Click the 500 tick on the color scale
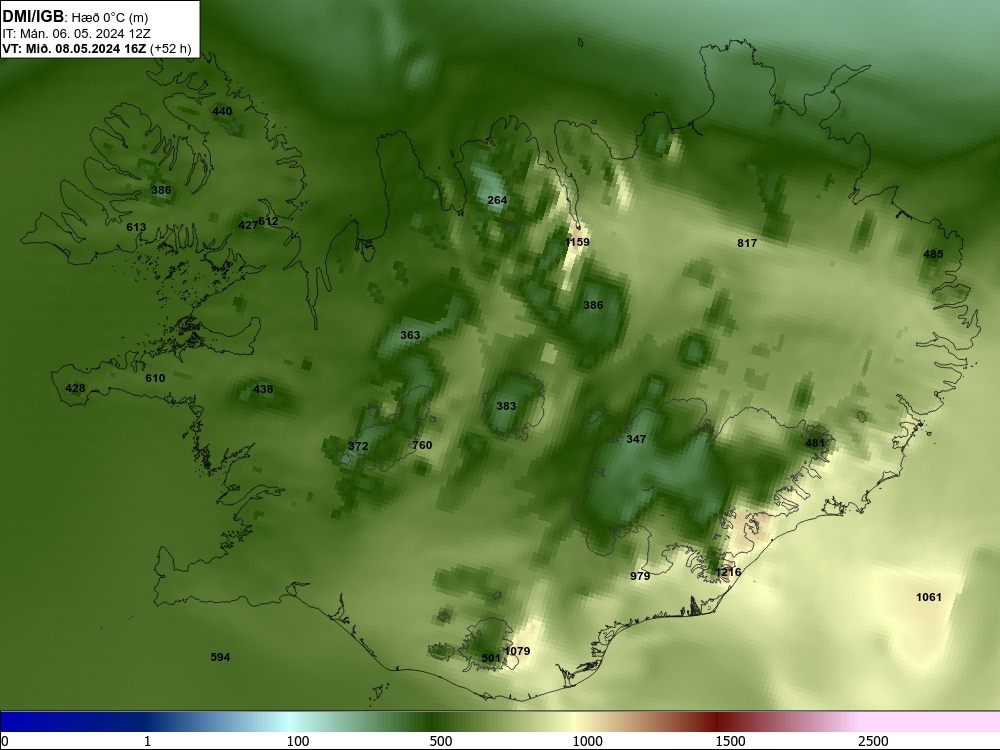The height and width of the screenshot is (750, 1000). click(441, 741)
